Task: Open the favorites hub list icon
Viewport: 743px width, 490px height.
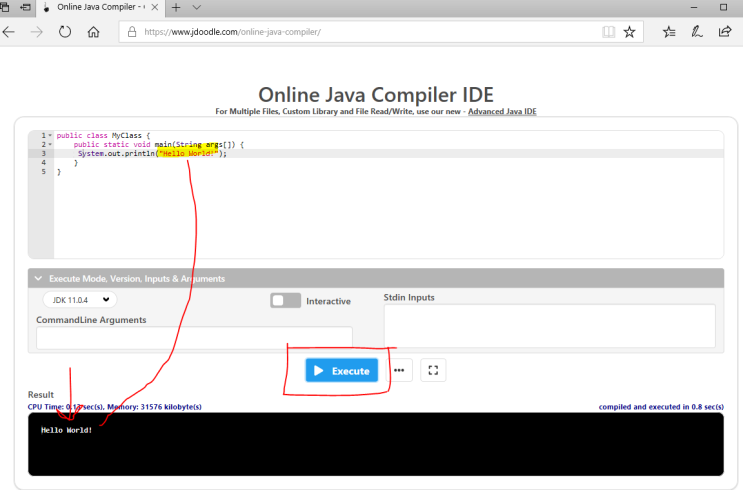Action: point(669,32)
